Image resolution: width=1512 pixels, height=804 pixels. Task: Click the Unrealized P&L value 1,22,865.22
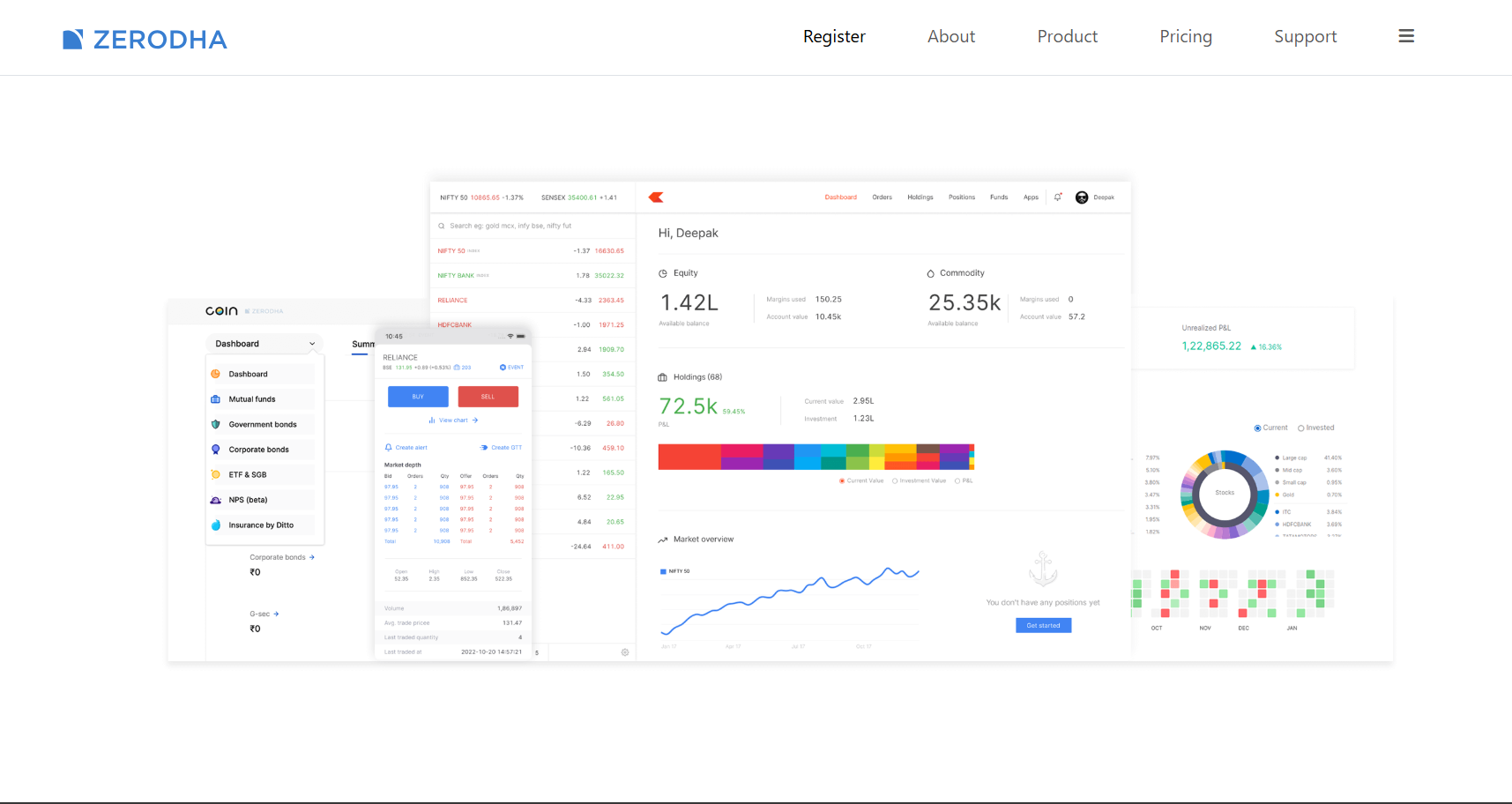tap(1211, 346)
